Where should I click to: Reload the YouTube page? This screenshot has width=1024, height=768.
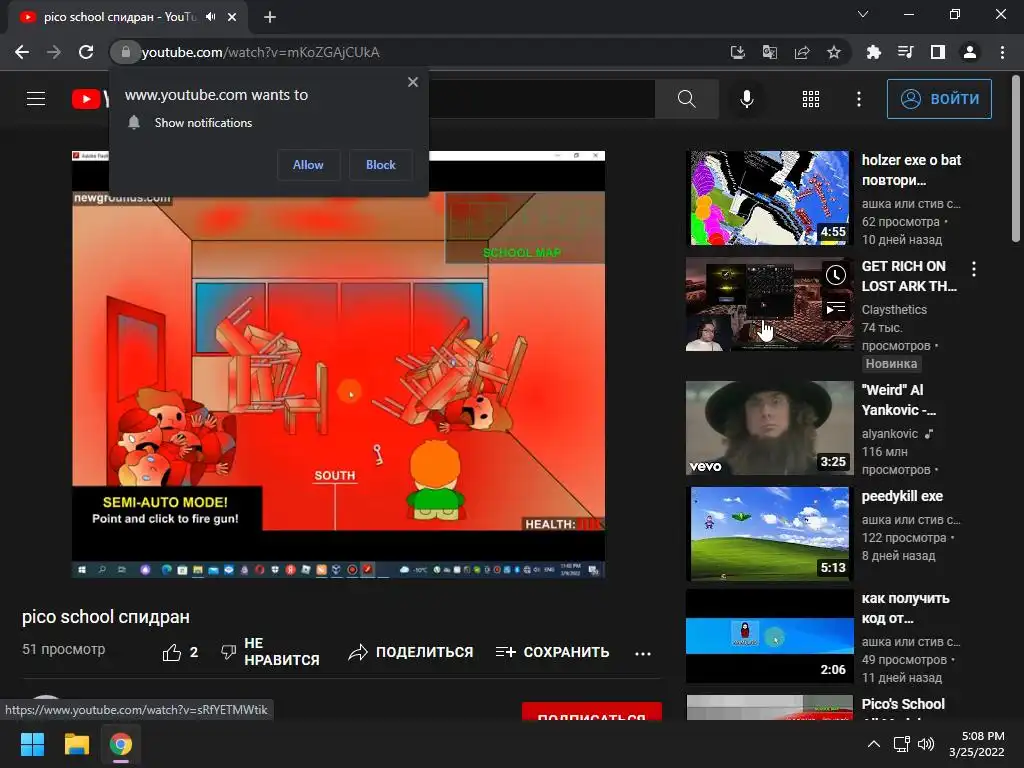pos(86,52)
